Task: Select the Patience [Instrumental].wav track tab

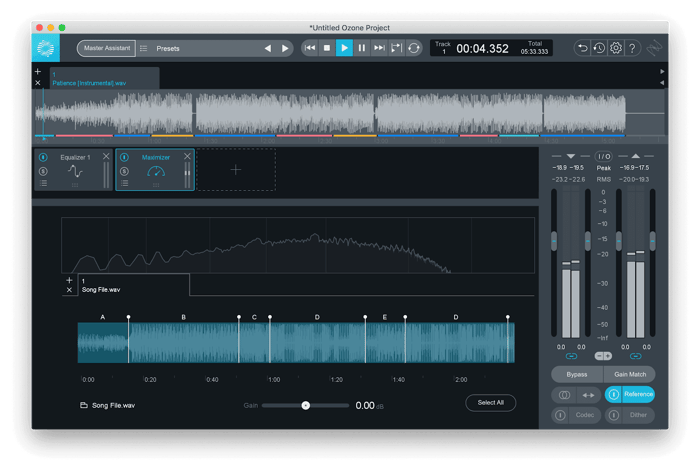Action: tap(104, 78)
